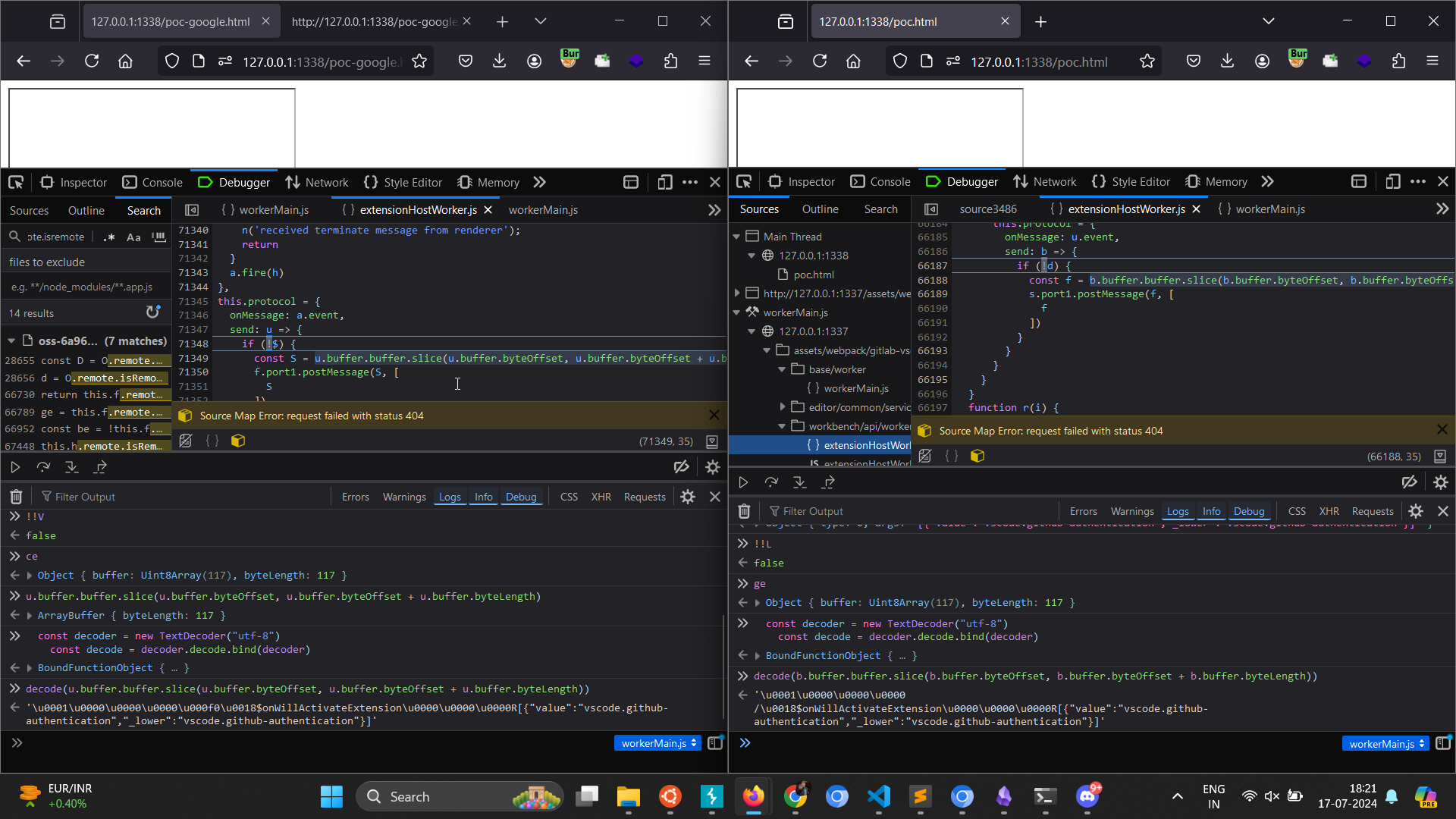Close extensionHostWorker.js tab in left debugger

coord(488,210)
